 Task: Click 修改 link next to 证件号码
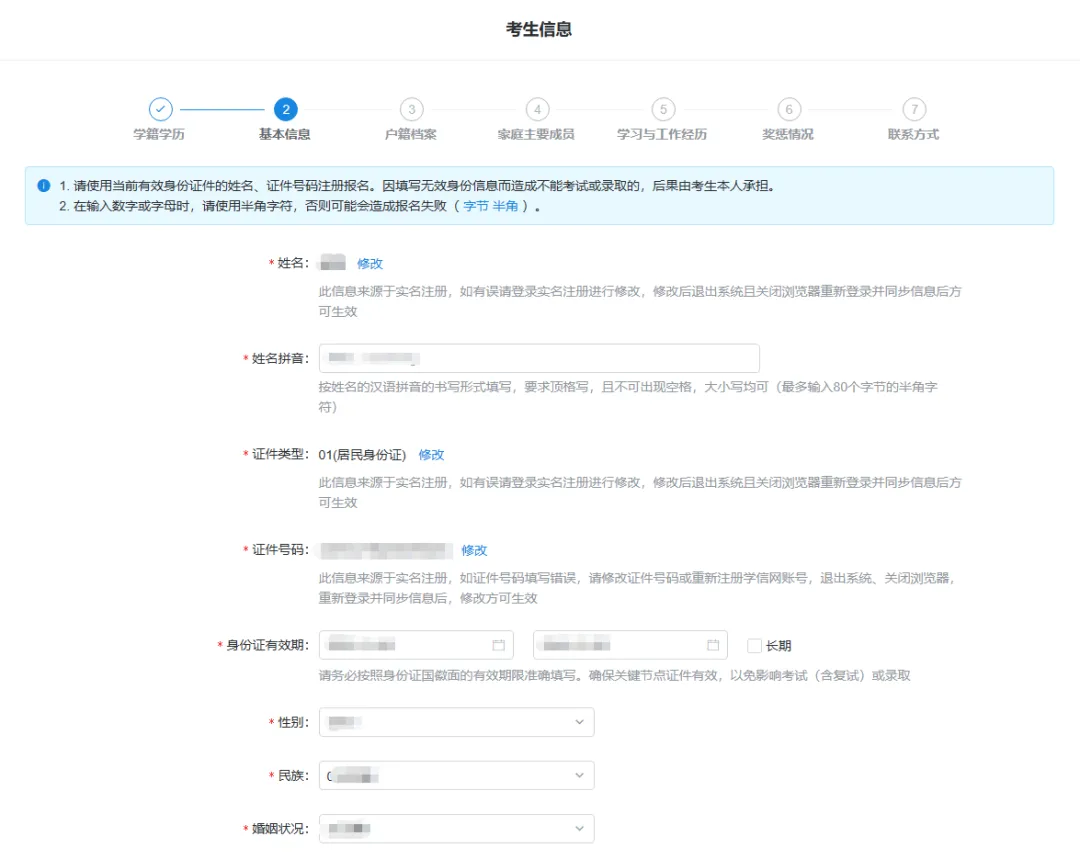(x=474, y=550)
